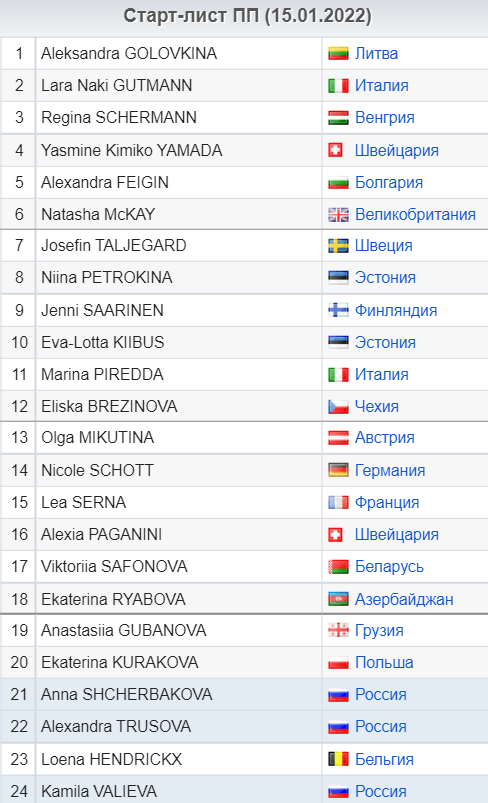488x803 pixels.
Task: Follow the Австрия link
Action: (385, 438)
